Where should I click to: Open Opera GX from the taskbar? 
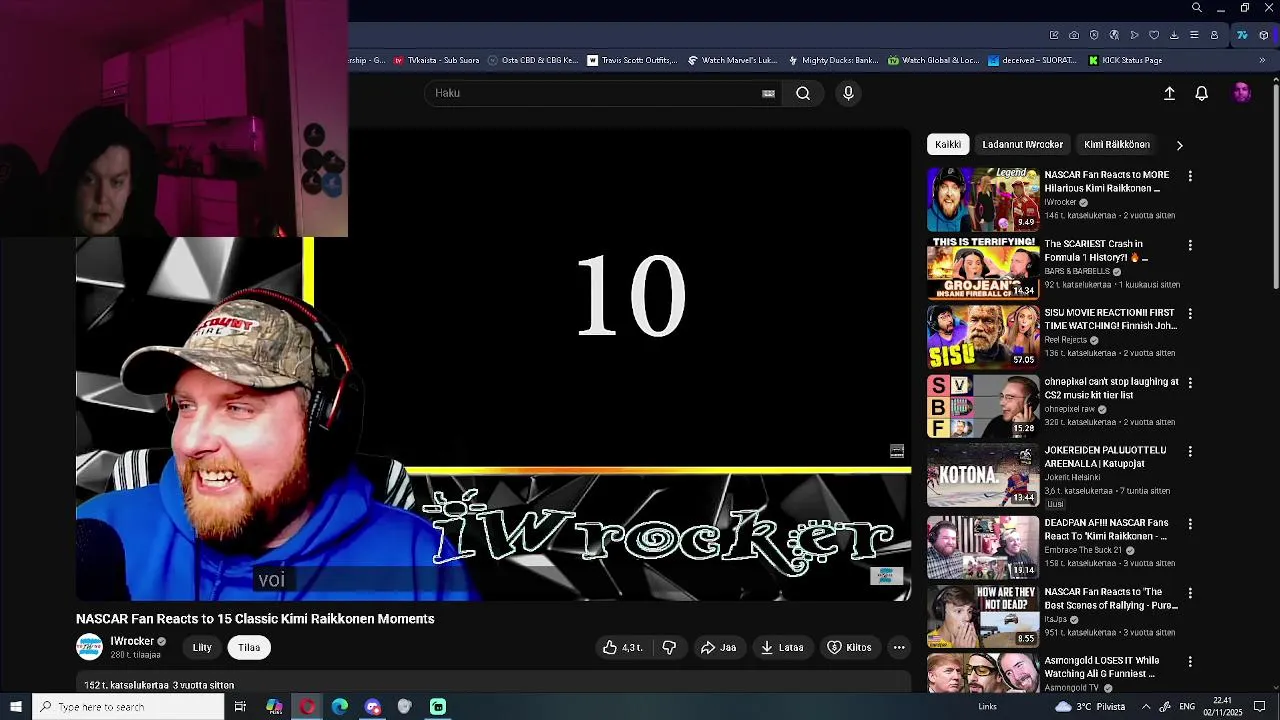[x=307, y=707]
